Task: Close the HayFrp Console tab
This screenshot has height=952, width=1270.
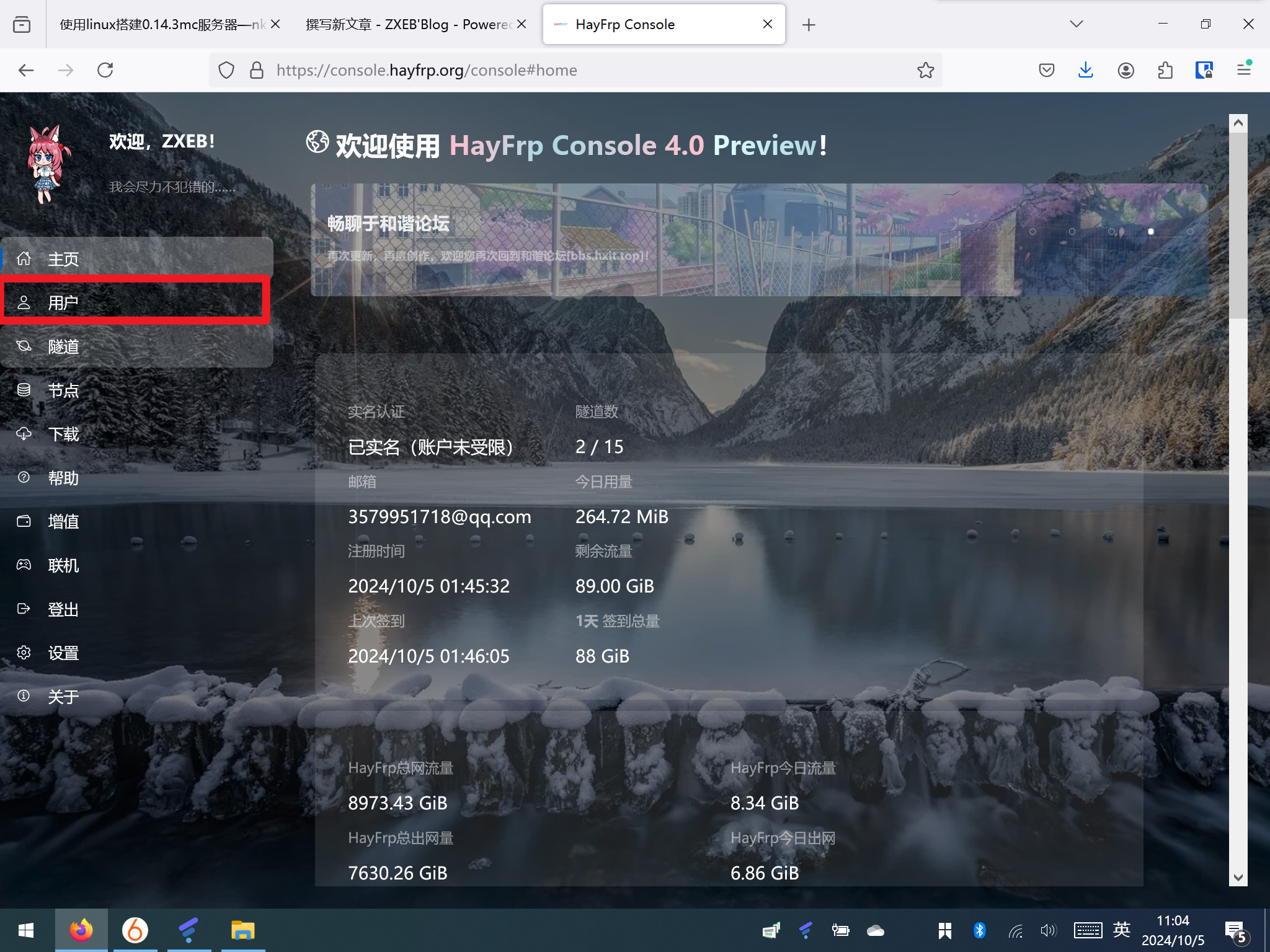Action: point(768,24)
